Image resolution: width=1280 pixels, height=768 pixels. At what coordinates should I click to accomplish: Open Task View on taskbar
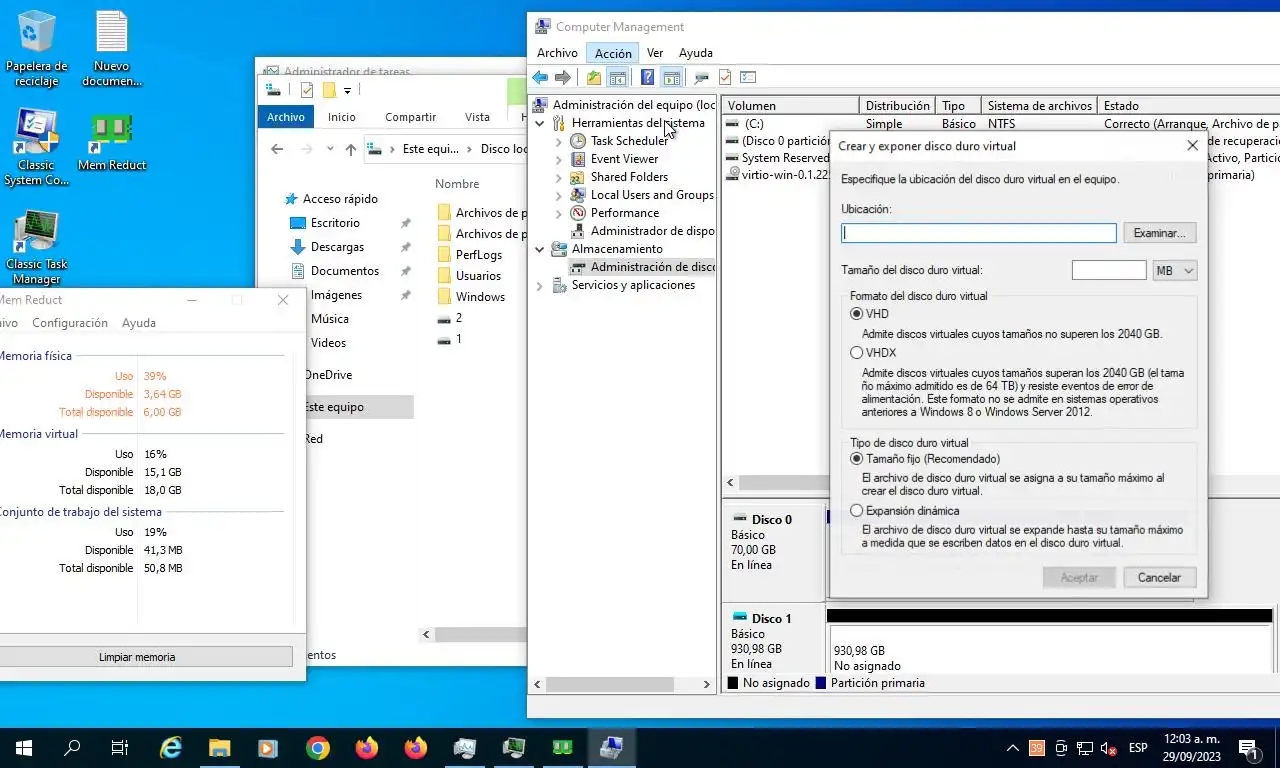[x=120, y=747]
